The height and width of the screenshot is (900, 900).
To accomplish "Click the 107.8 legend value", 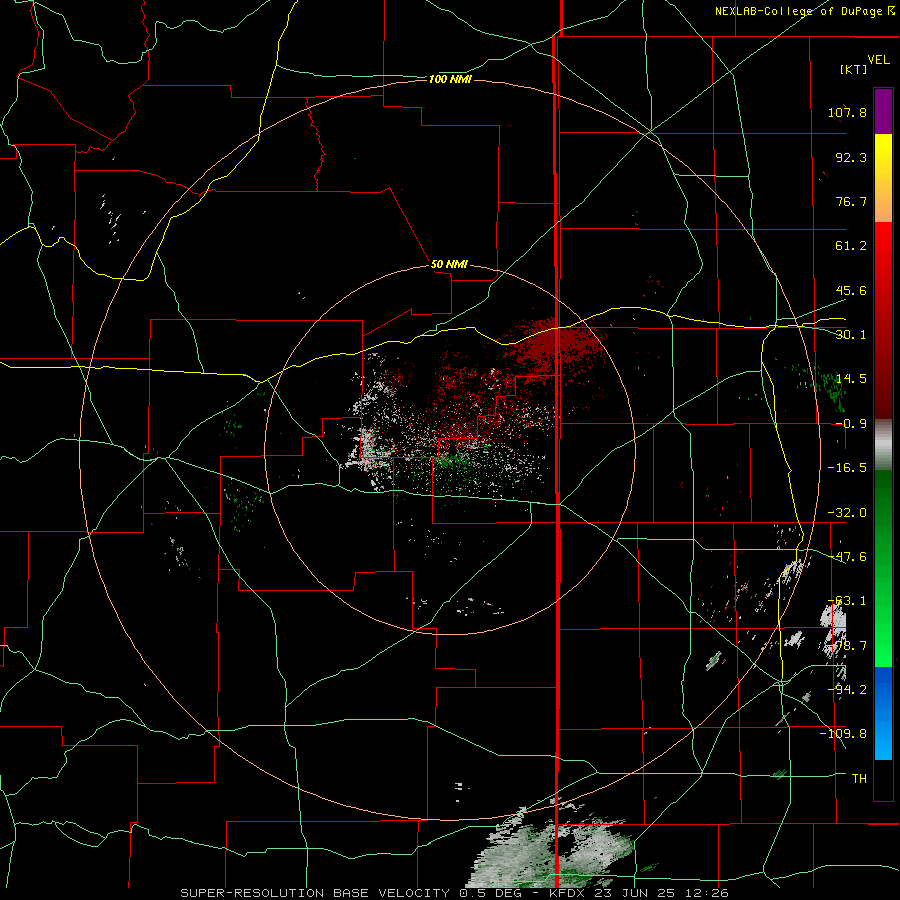I will click(x=847, y=112).
